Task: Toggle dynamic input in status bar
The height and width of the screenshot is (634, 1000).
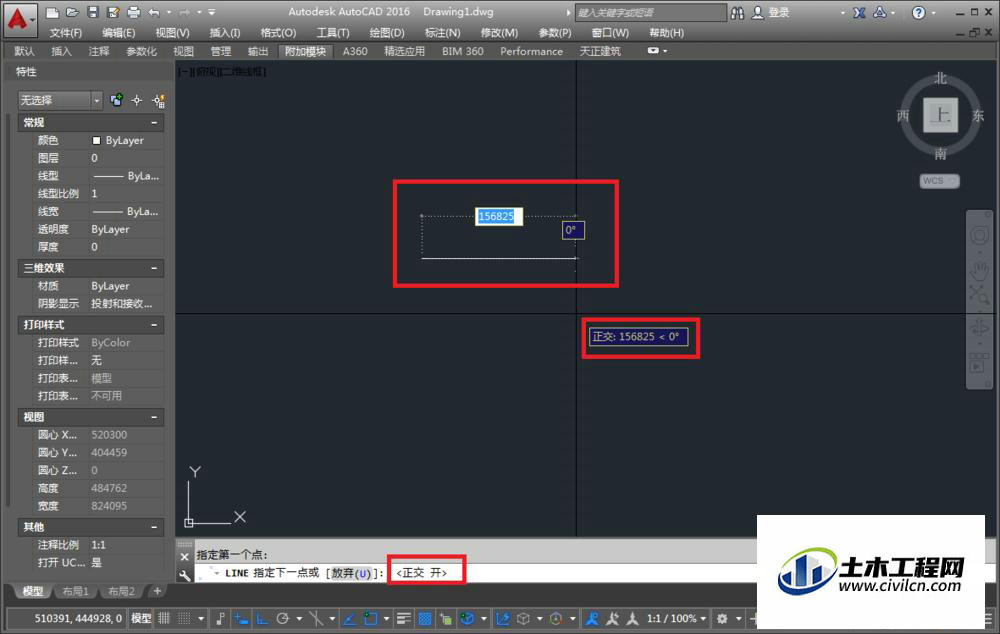Action: click(x=240, y=618)
